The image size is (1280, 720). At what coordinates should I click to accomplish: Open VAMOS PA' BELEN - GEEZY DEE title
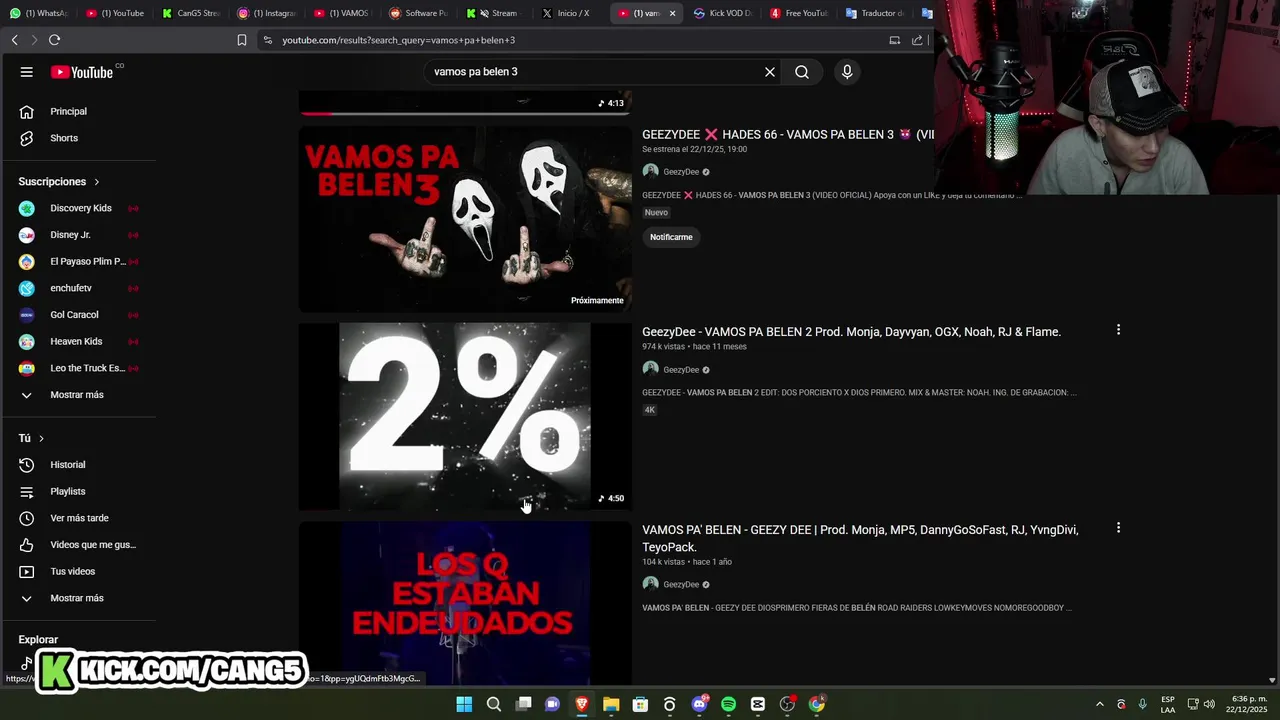pos(860,538)
